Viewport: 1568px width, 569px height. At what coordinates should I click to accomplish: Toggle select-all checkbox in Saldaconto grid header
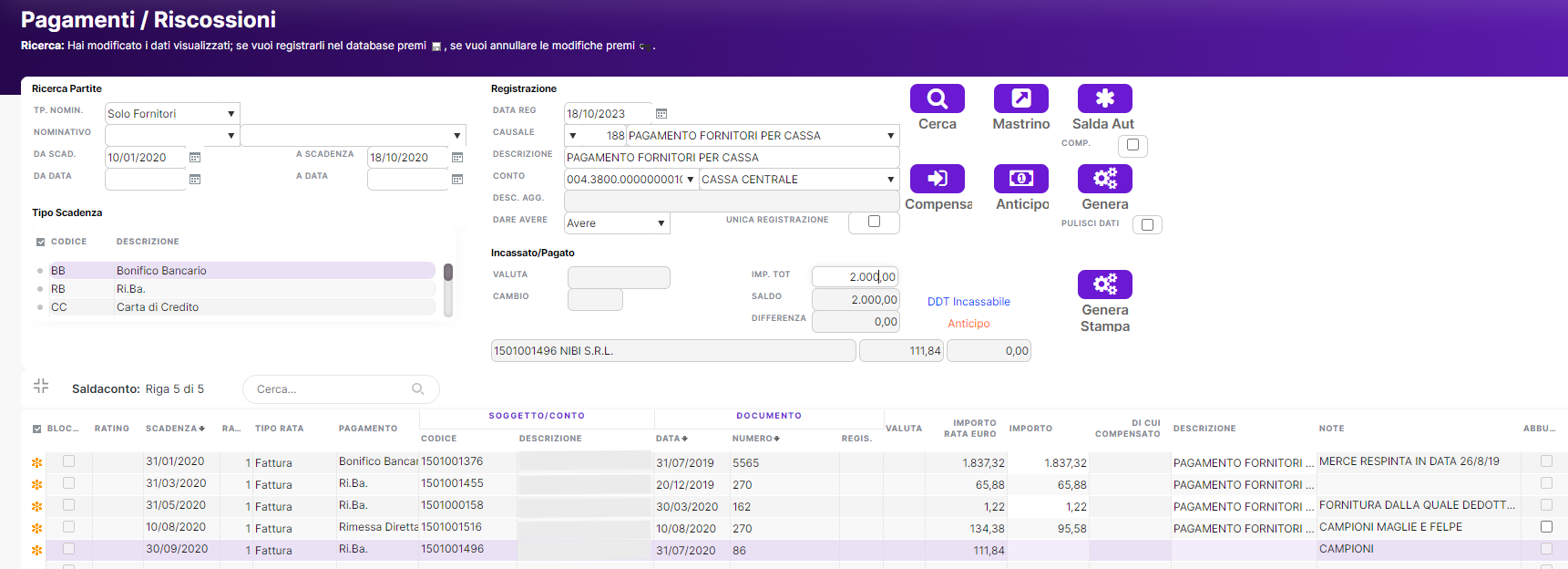point(37,429)
